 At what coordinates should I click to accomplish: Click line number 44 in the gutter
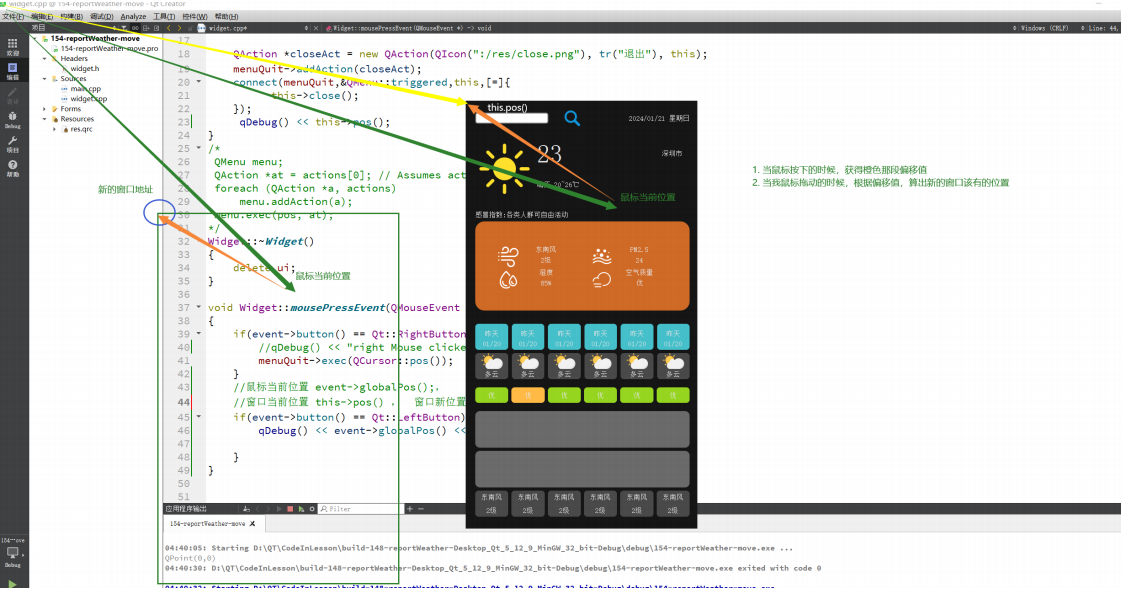183,402
